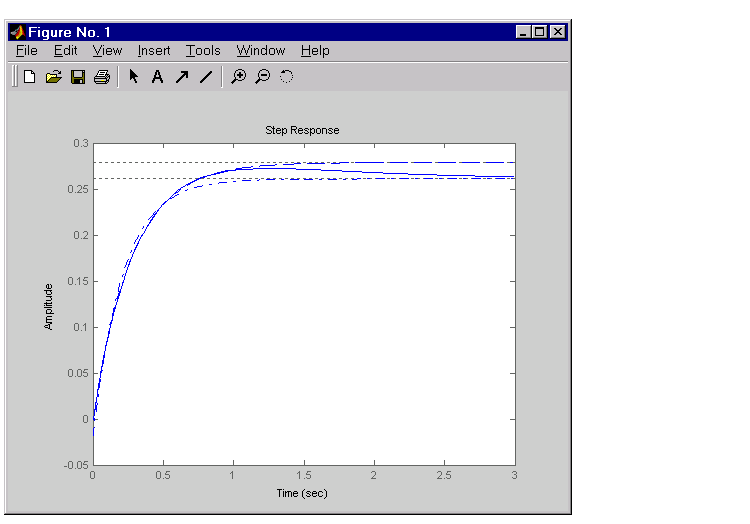
Task: Print the figure with the printer icon
Action: click(x=101, y=77)
